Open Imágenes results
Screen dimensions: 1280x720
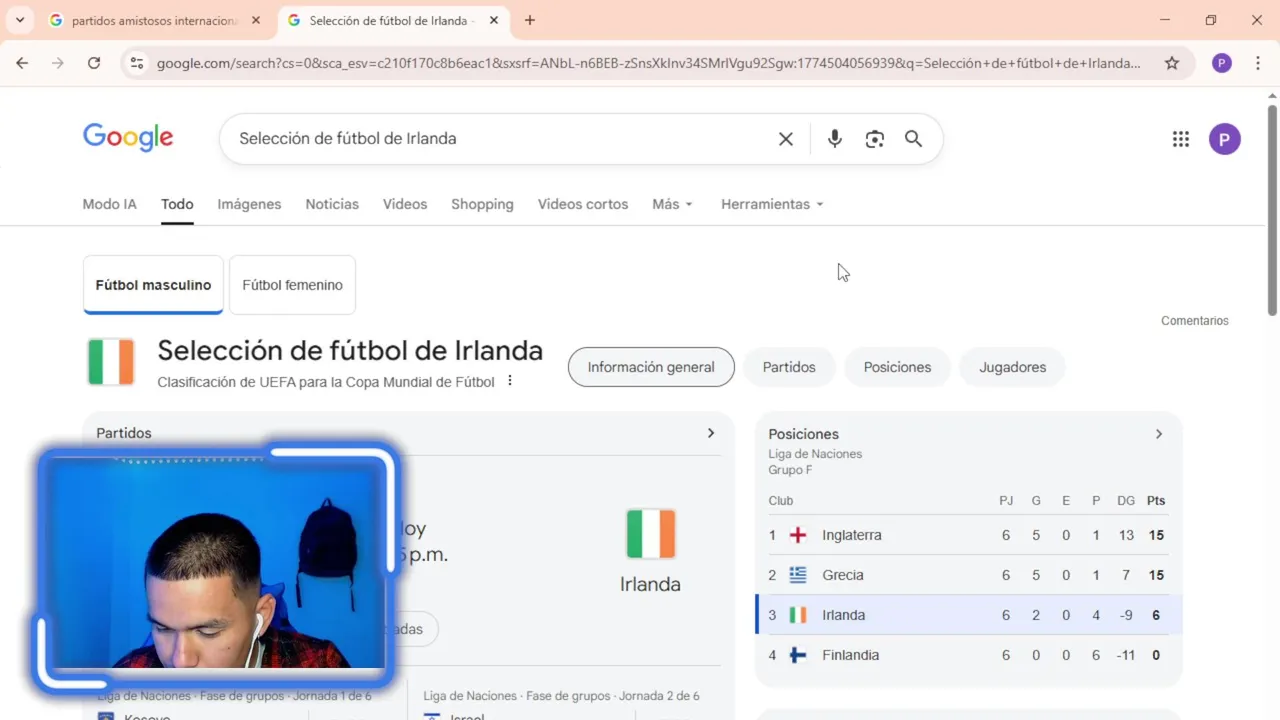point(249,204)
